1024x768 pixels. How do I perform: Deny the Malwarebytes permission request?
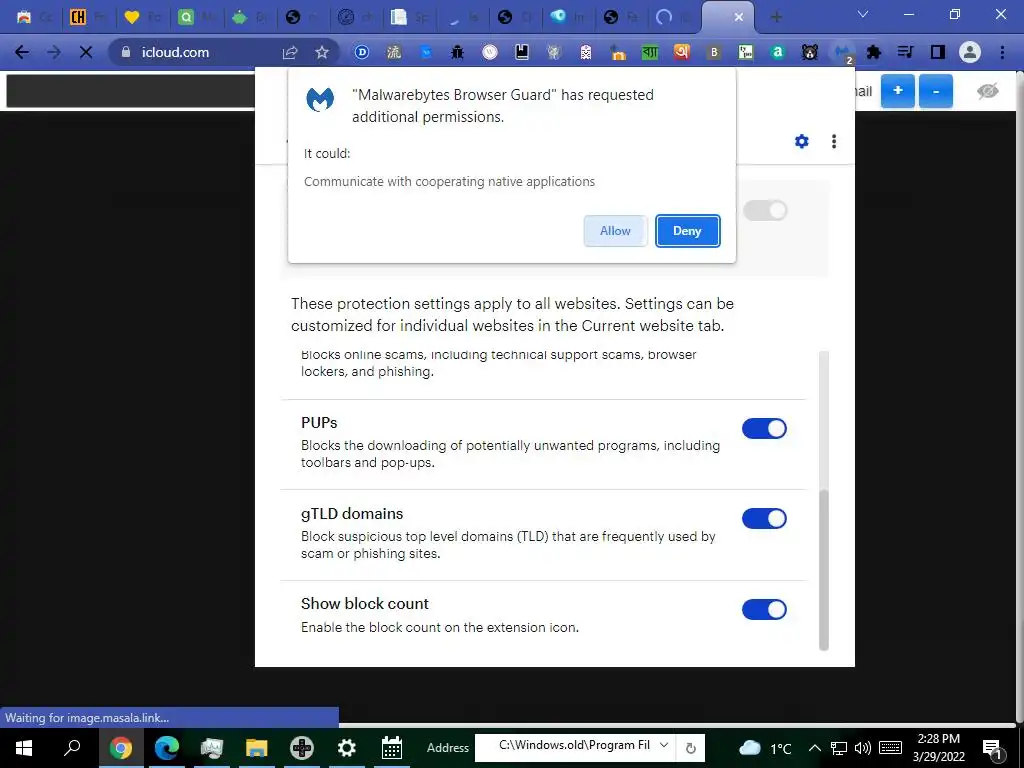(687, 231)
